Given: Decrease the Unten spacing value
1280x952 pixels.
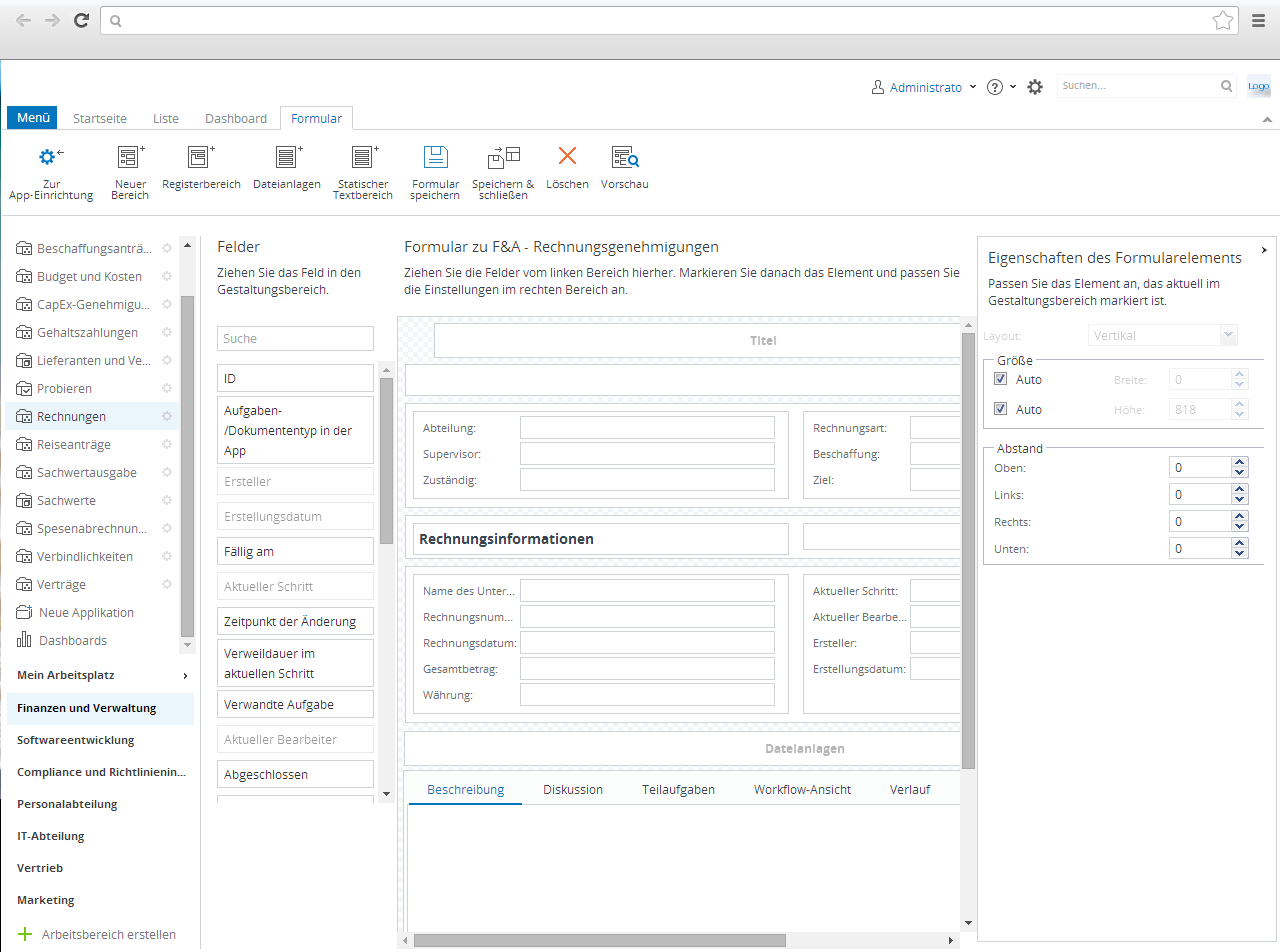Looking at the screenshot, I should (x=1240, y=553).
